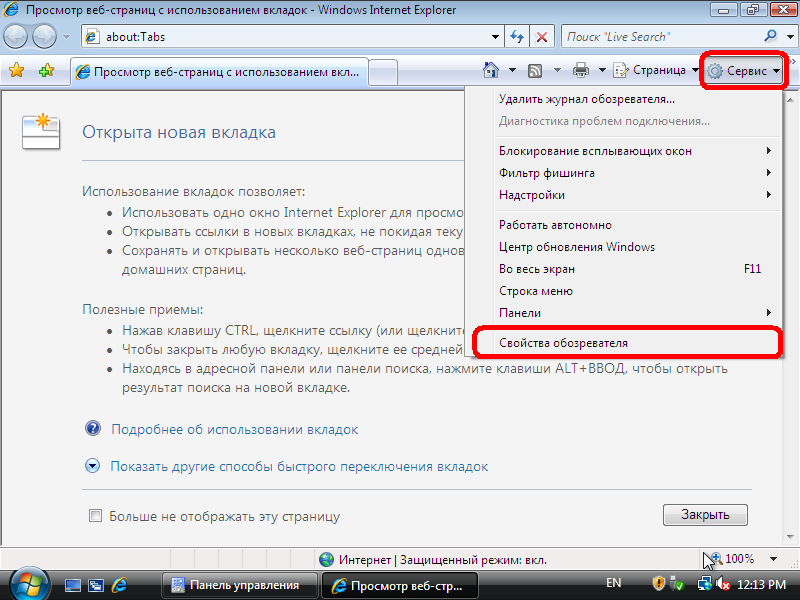Click the vertical scrollbar down arrow
This screenshot has height=600, width=800.
(x=791, y=537)
